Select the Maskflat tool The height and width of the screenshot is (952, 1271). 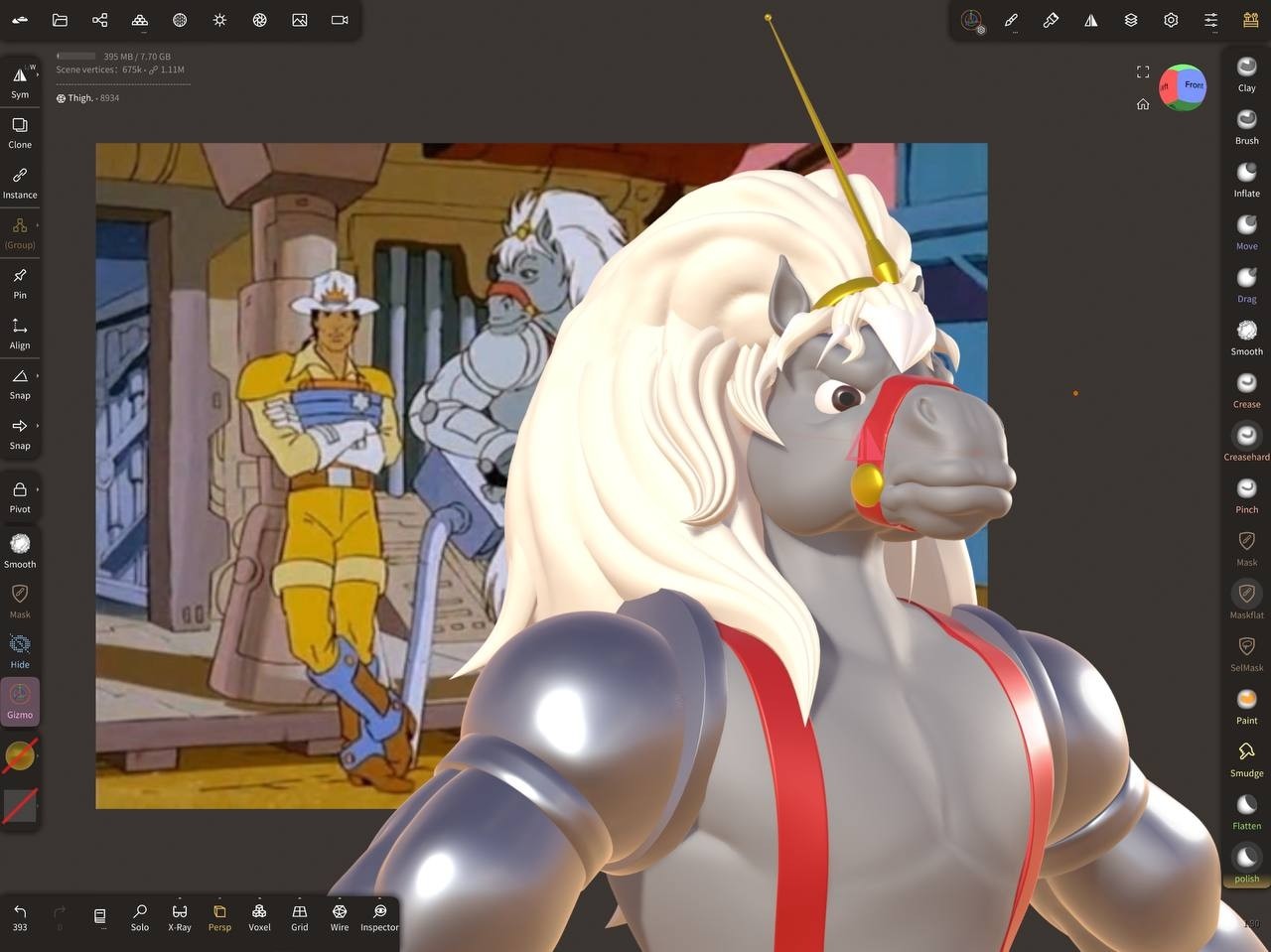point(1246,601)
